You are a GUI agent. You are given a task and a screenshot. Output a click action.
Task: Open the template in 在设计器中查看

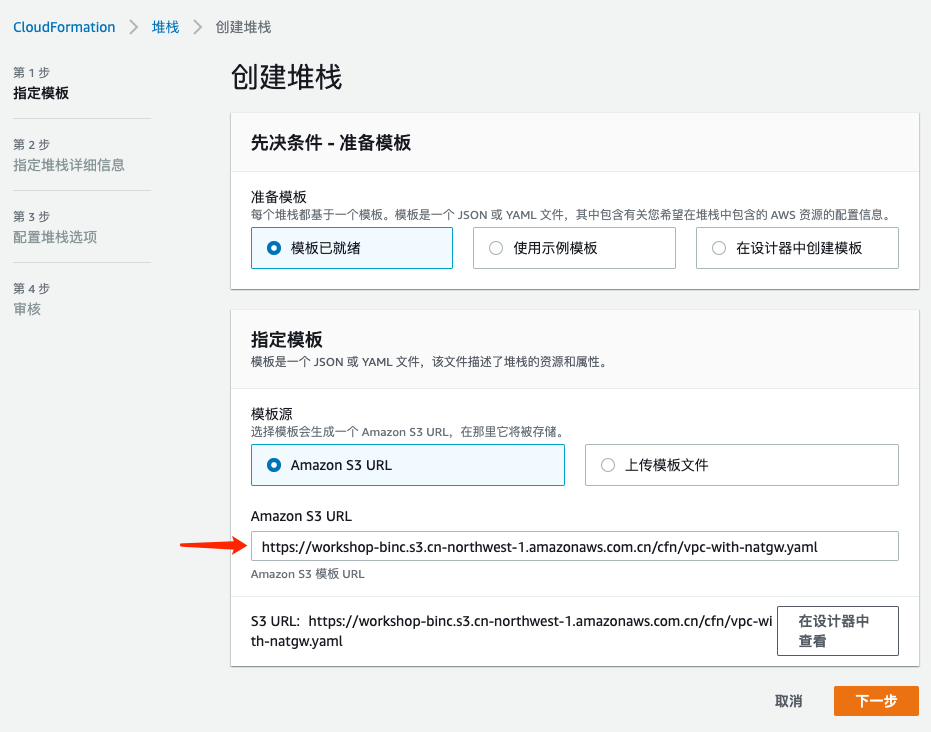(x=837, y=630)
